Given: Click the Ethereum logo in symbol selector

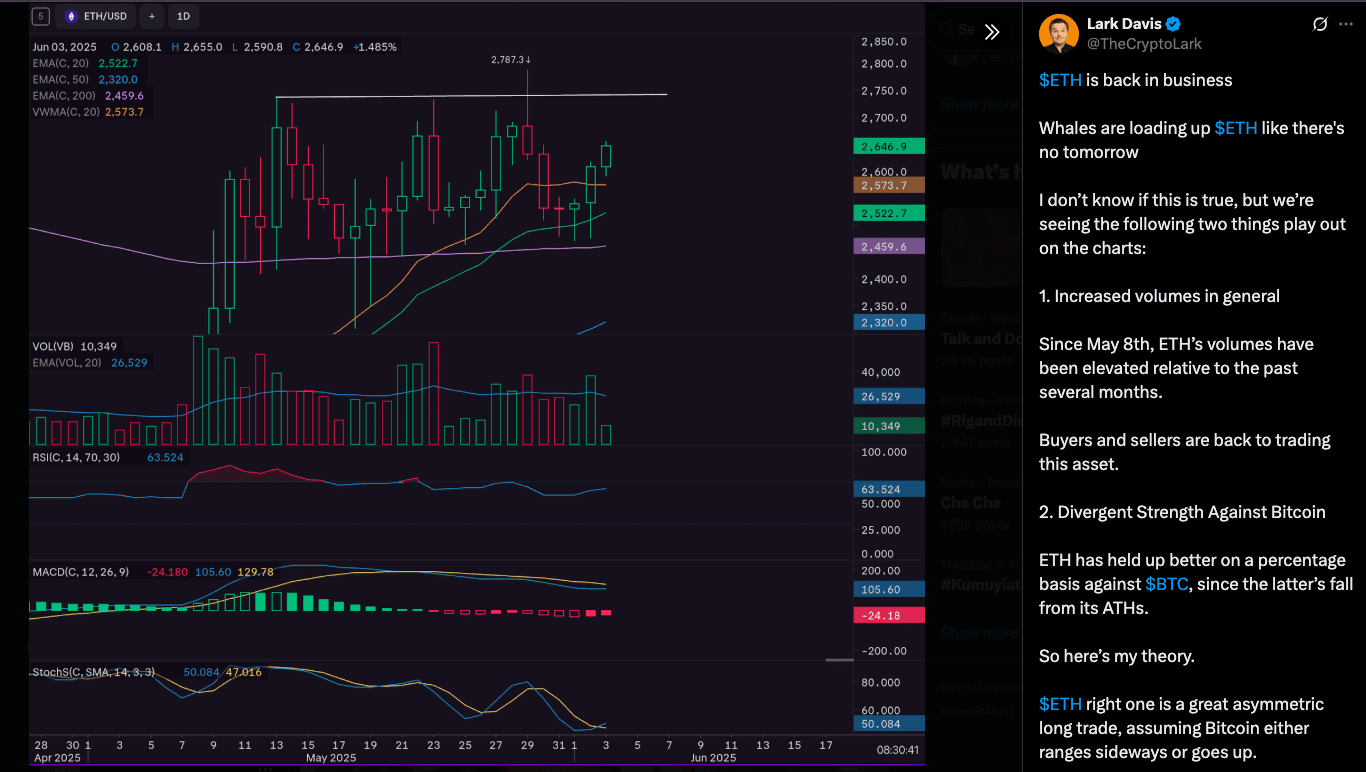Looking at the screenshot, I should click(71, 17).
